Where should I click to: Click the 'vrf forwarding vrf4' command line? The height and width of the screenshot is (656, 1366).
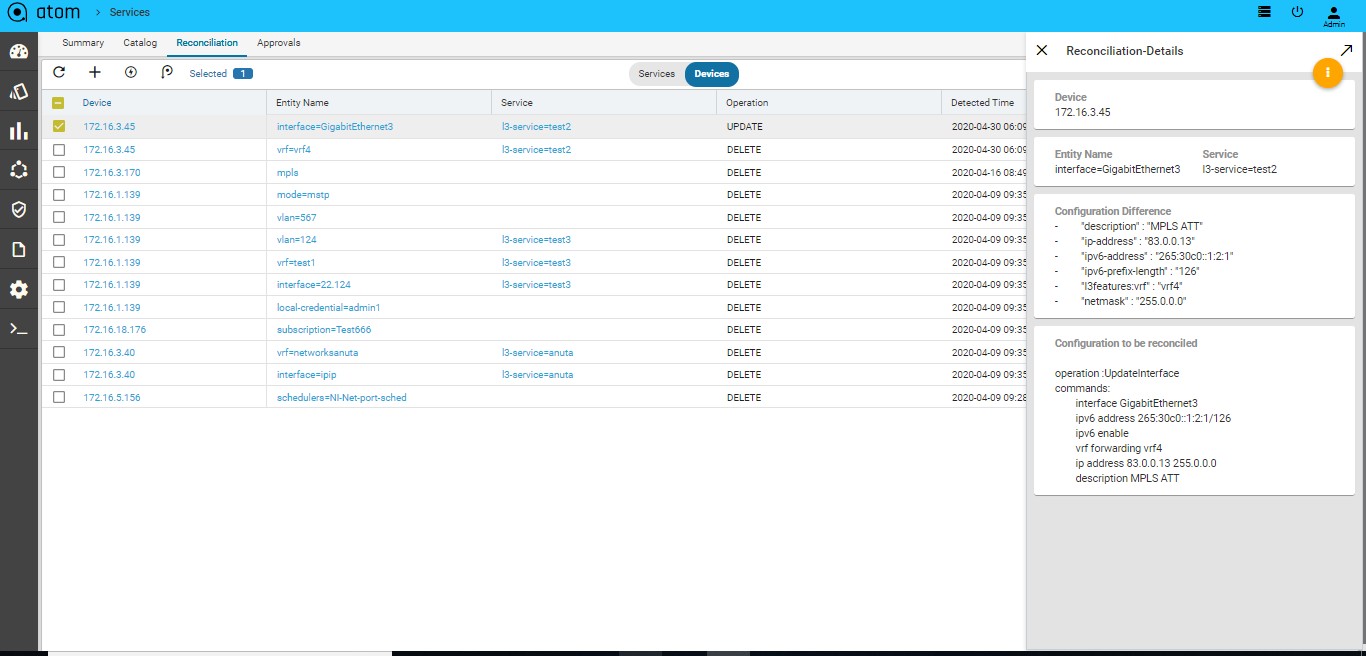tap(1118, 448)
